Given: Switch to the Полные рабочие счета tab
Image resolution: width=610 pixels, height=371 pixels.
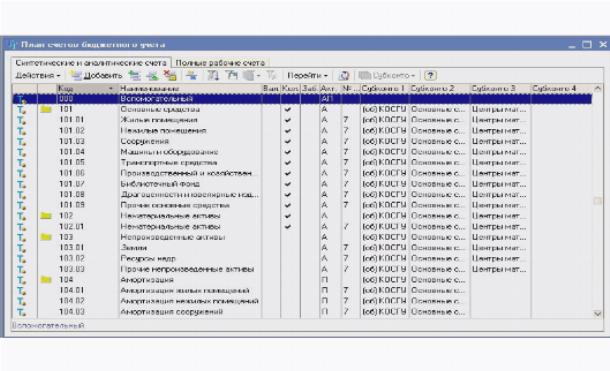Looking at the screenshot, I should (220, 63).
